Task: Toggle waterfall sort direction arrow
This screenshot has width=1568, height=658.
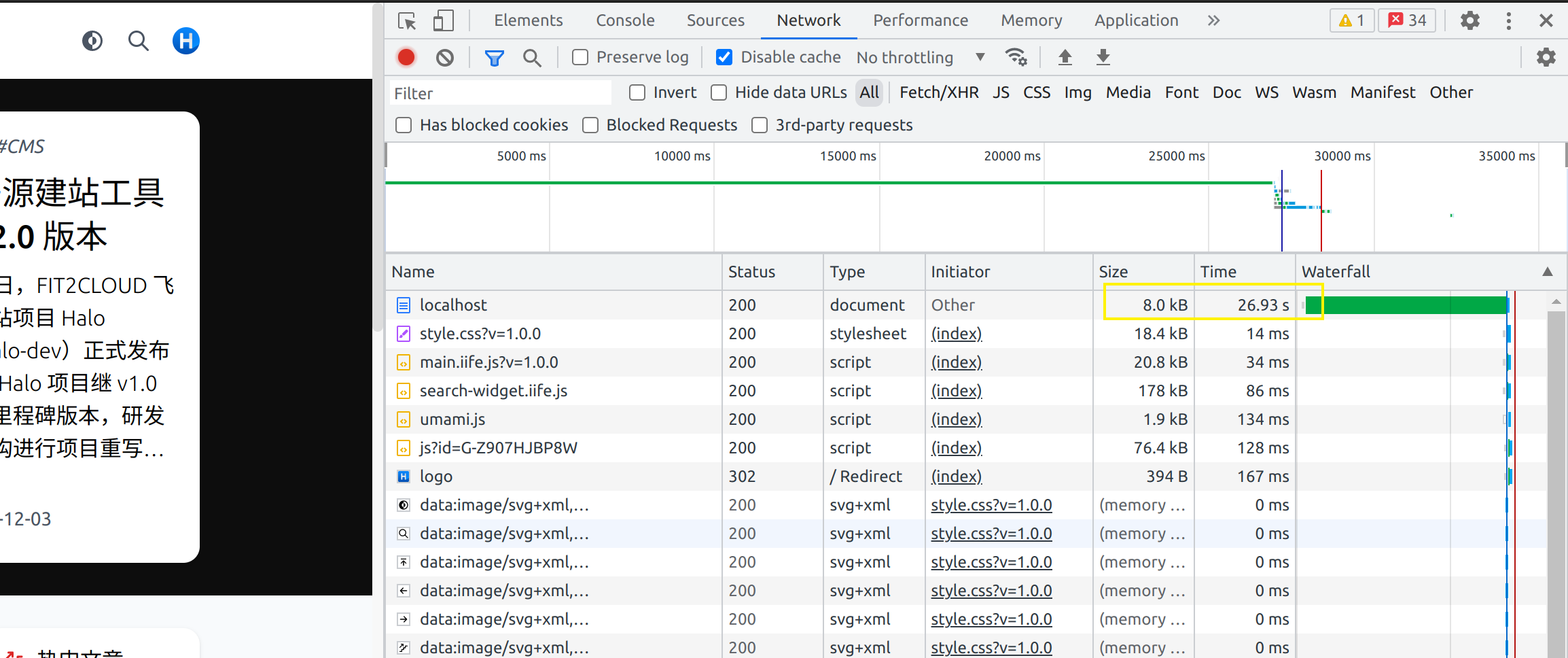Action: 1548,271
